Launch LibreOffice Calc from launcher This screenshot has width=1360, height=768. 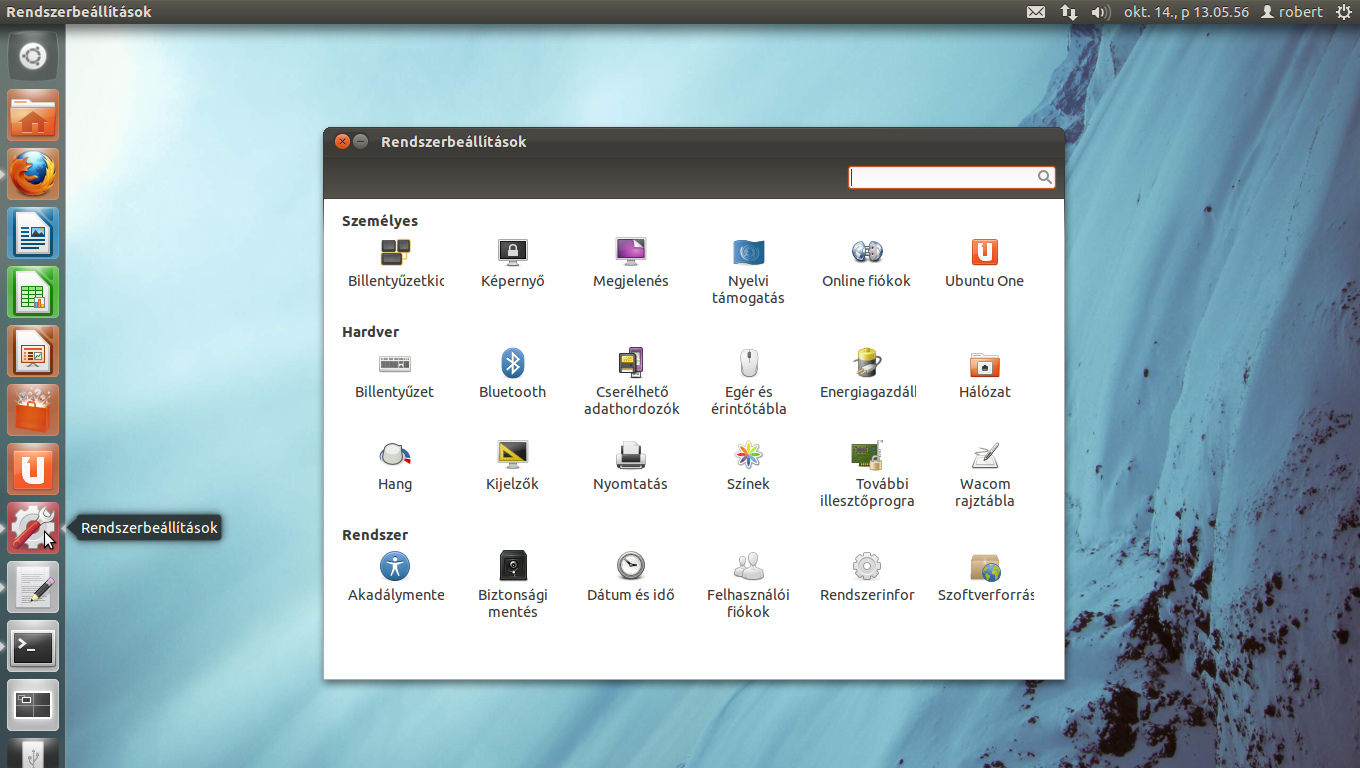tap(33, 292)
